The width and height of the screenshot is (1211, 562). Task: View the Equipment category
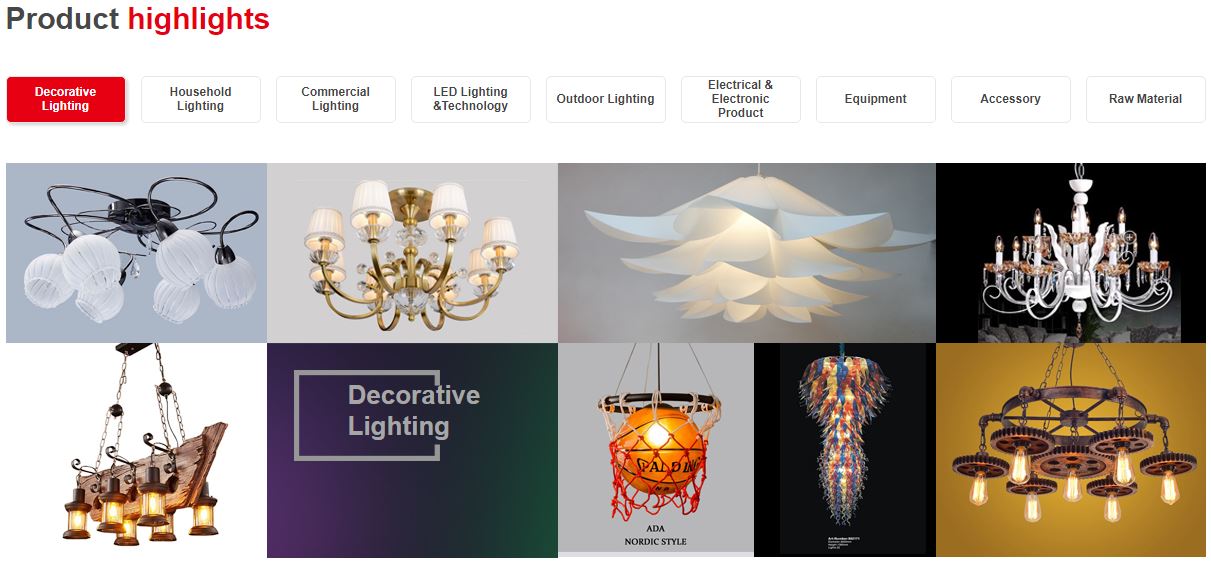(876, 99)
